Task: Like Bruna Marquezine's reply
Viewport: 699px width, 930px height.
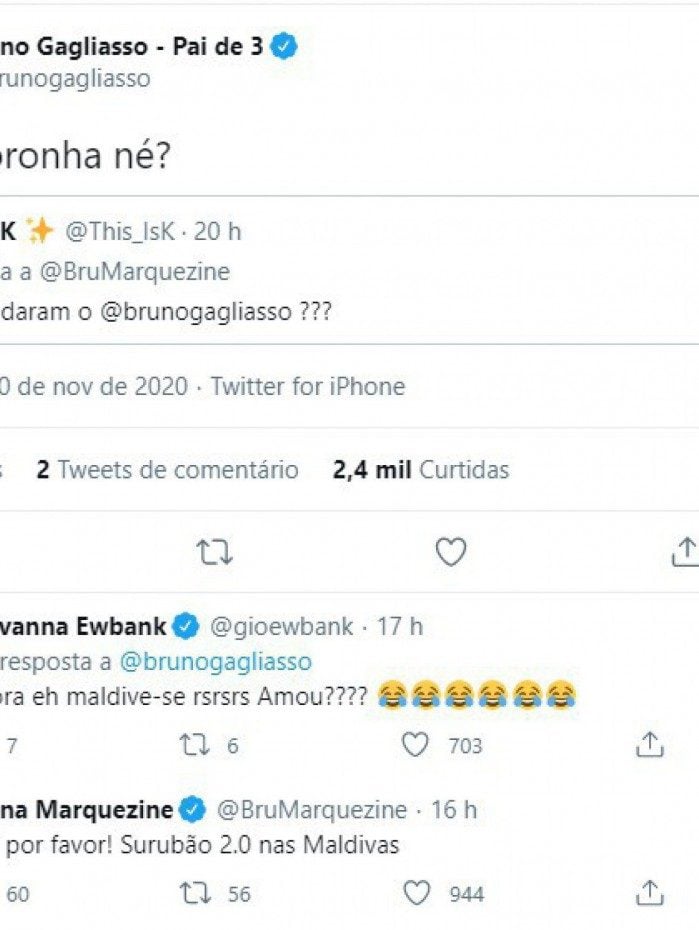Action: 415,893
